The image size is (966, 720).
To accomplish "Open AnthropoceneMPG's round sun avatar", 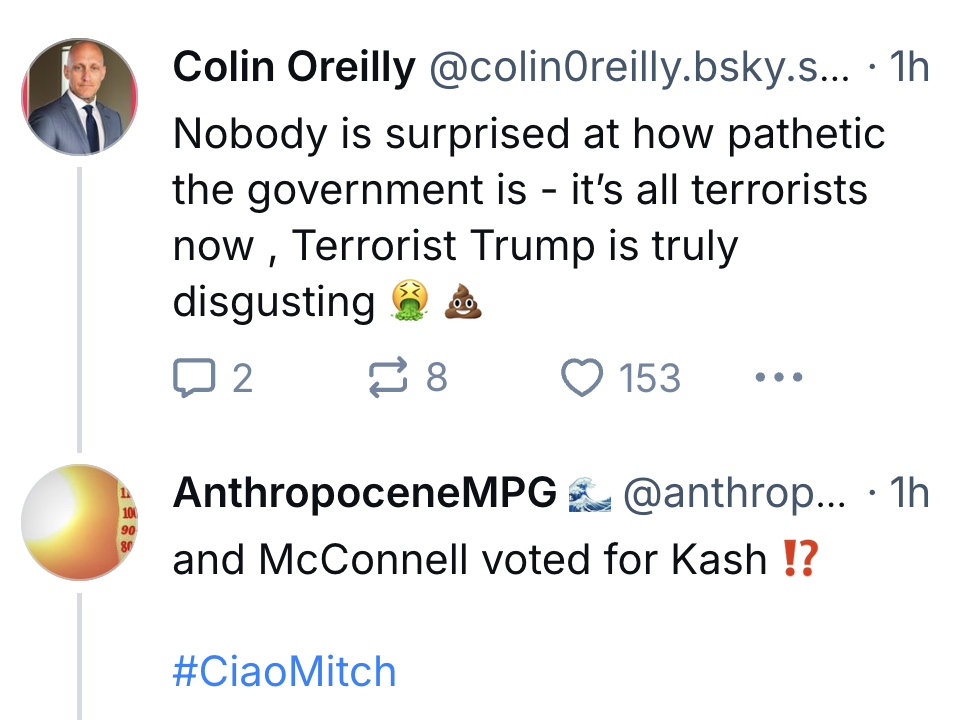I will (x=79, y=522).
